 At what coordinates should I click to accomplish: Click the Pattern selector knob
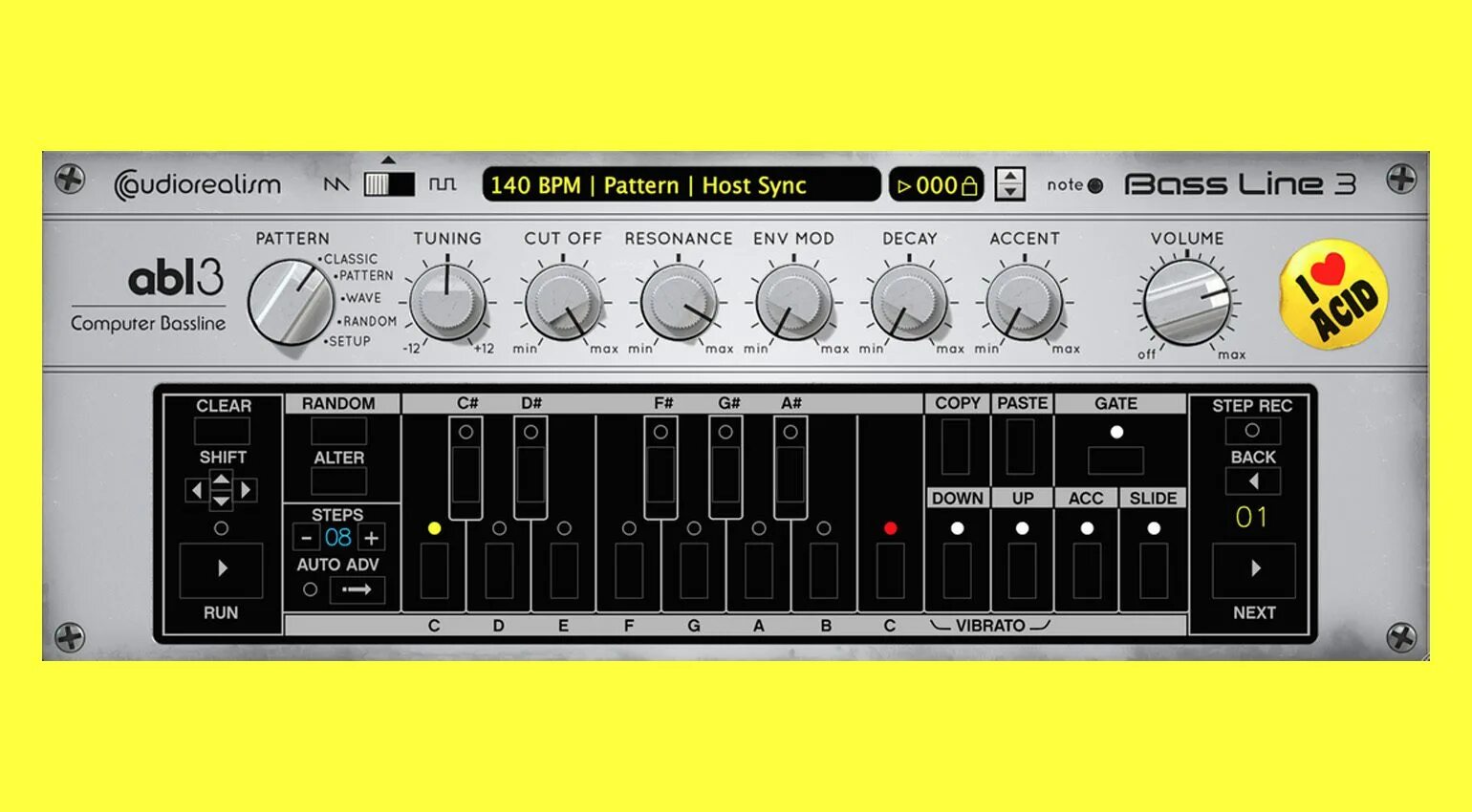(290, 302)
